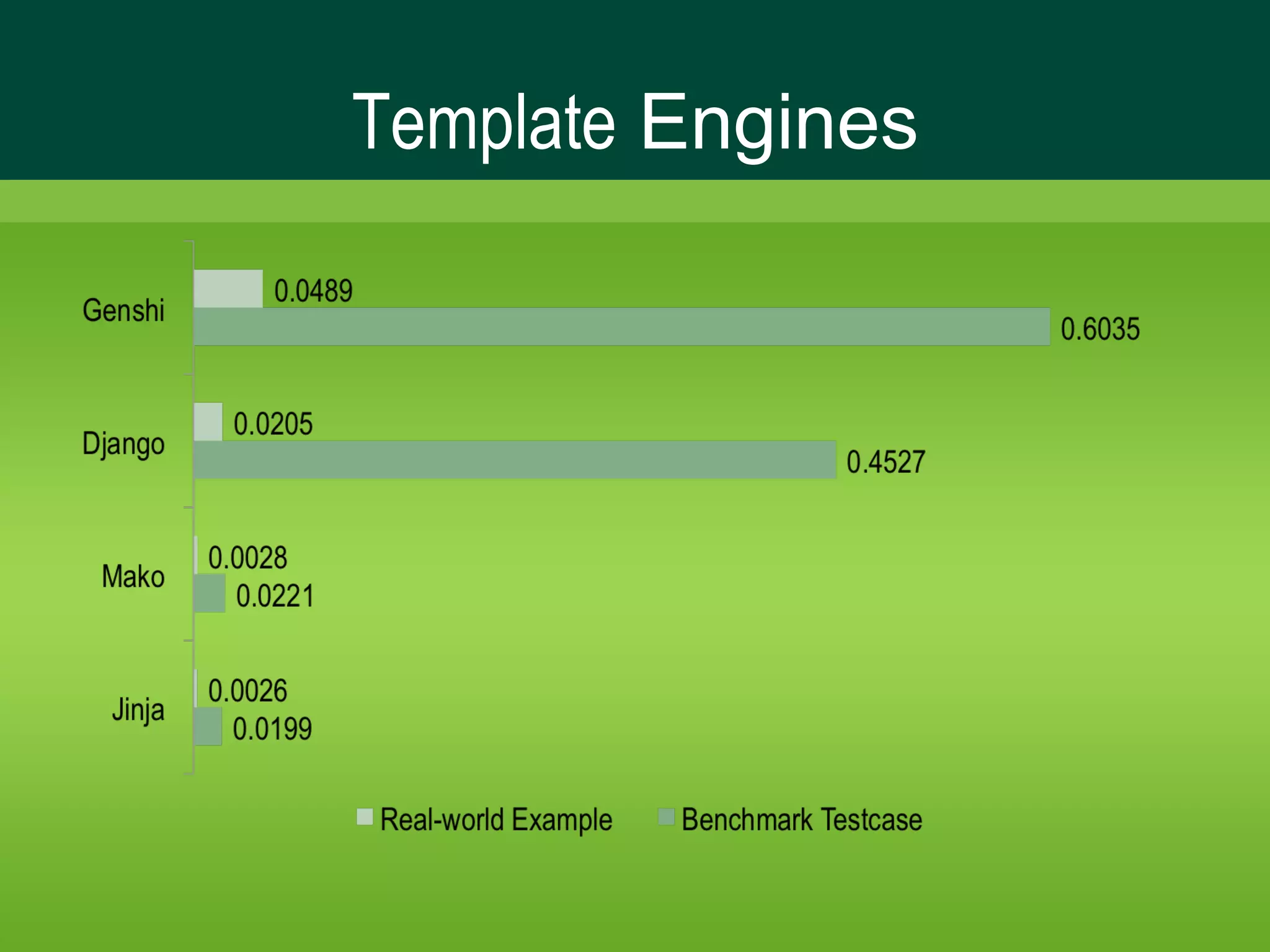Click the Real-world Example legend swatch
This screenshot has width=1270, height=952.
[x=365, y=817]
